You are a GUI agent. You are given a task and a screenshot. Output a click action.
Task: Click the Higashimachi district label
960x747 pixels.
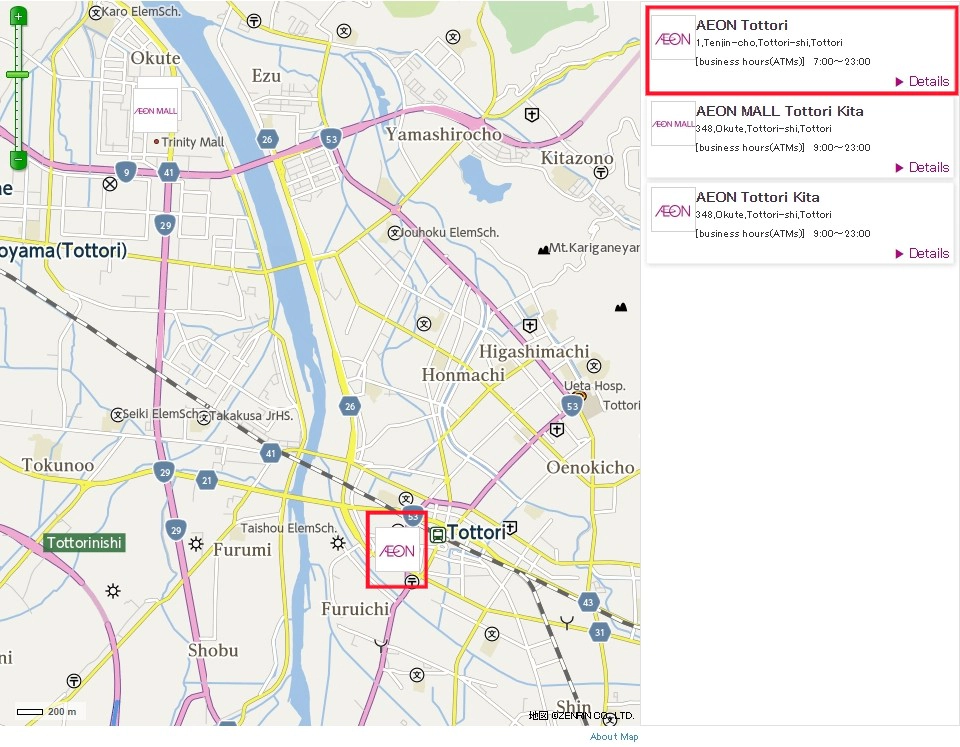tap(534, 351)
